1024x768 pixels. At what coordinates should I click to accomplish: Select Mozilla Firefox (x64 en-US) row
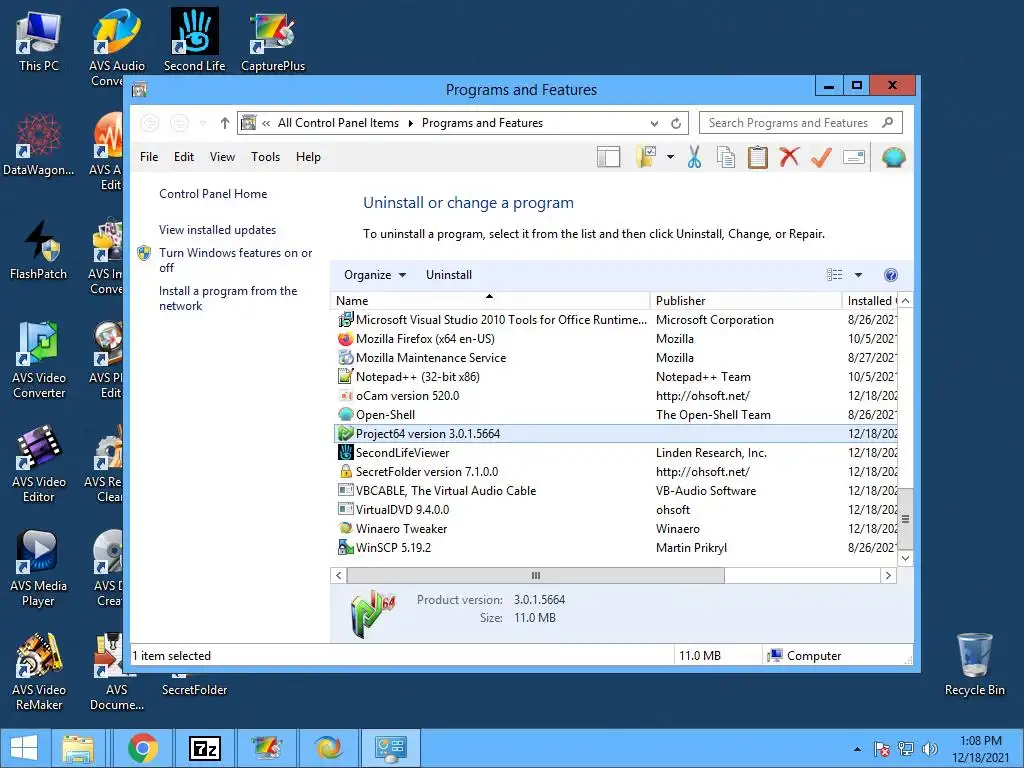615,339
